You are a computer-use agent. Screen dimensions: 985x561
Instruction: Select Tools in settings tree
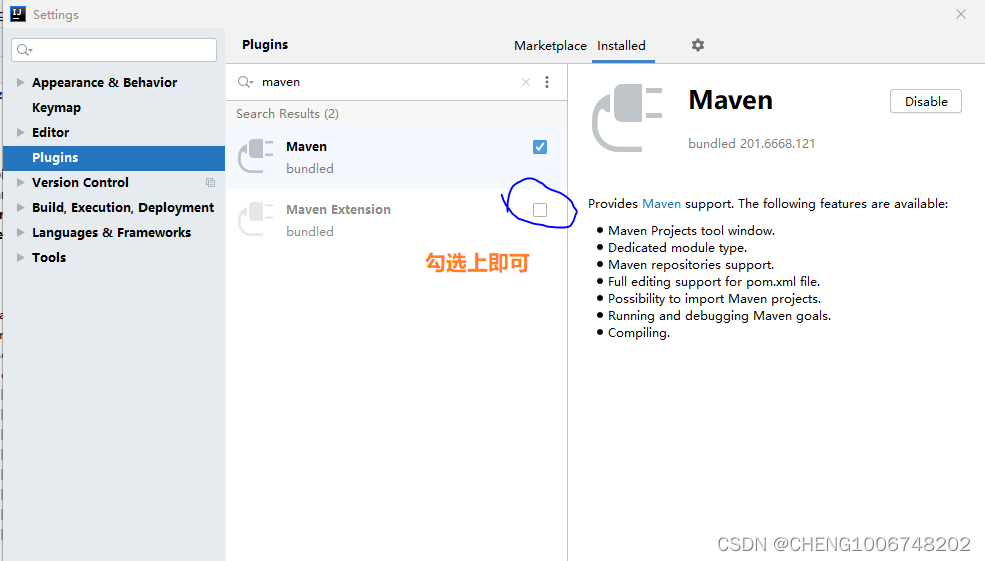[49, 257]
